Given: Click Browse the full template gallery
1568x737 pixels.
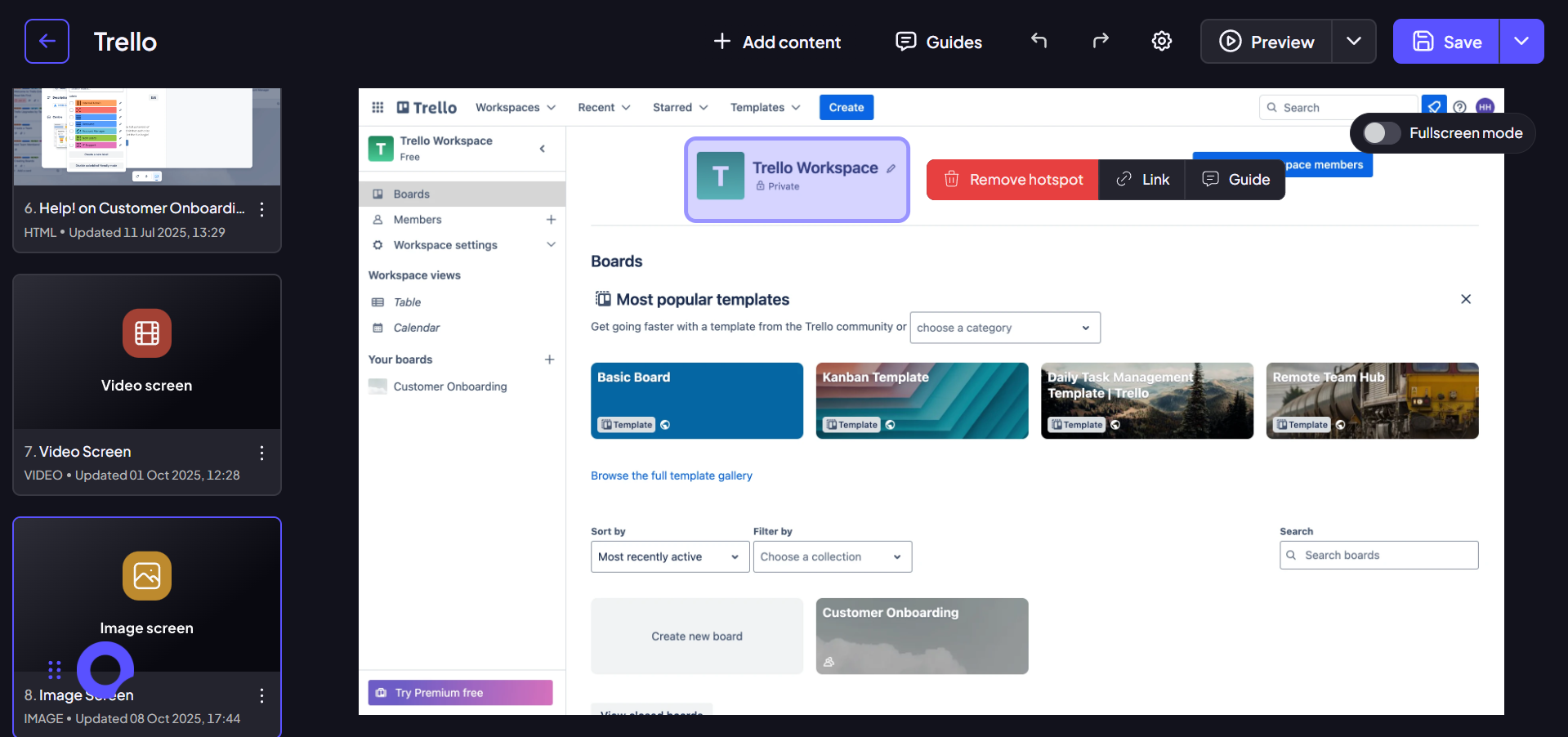Looking at the screenshot, I should click(x=672, y=476).
